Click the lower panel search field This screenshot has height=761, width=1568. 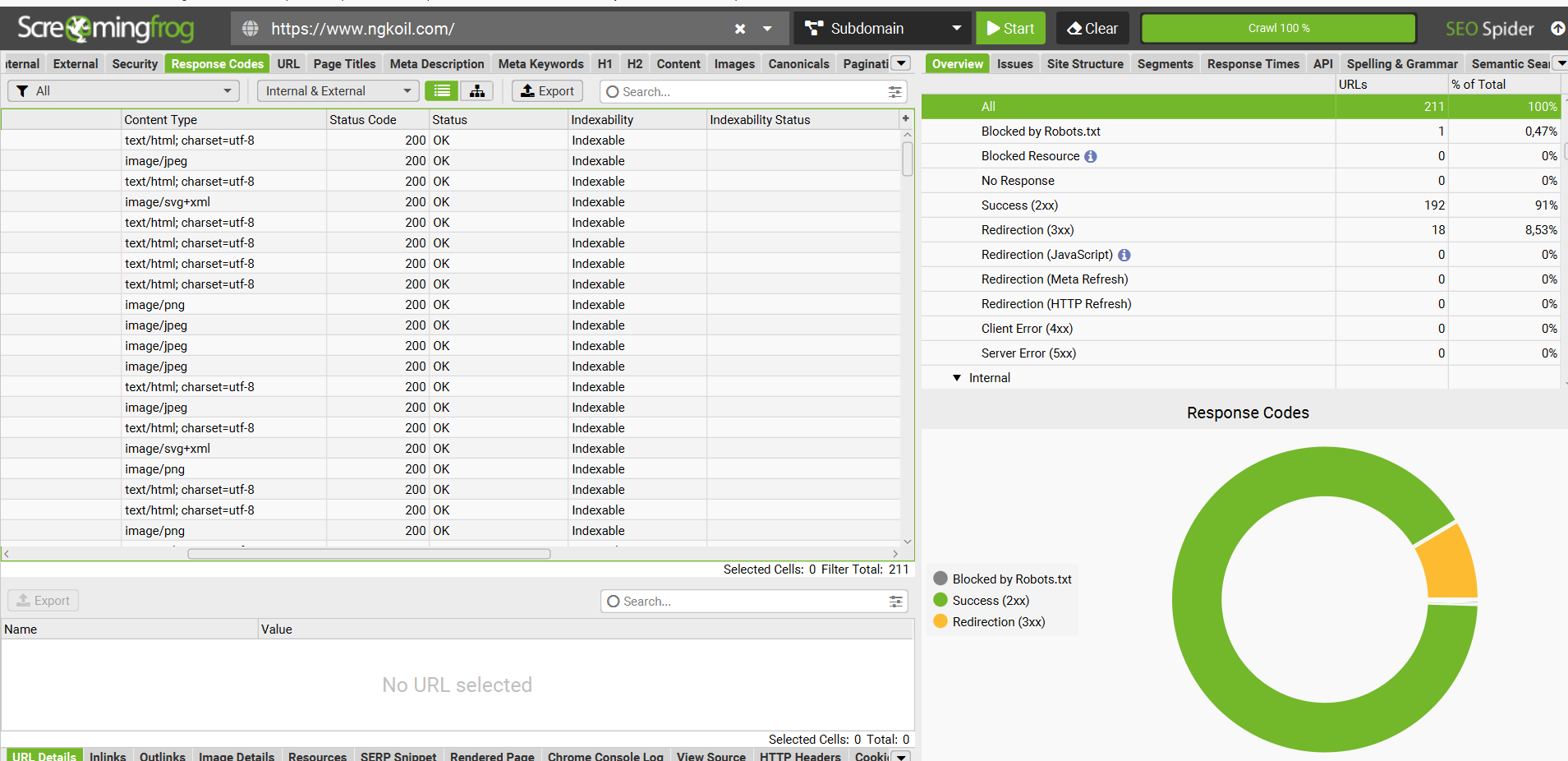click(754, 602)
